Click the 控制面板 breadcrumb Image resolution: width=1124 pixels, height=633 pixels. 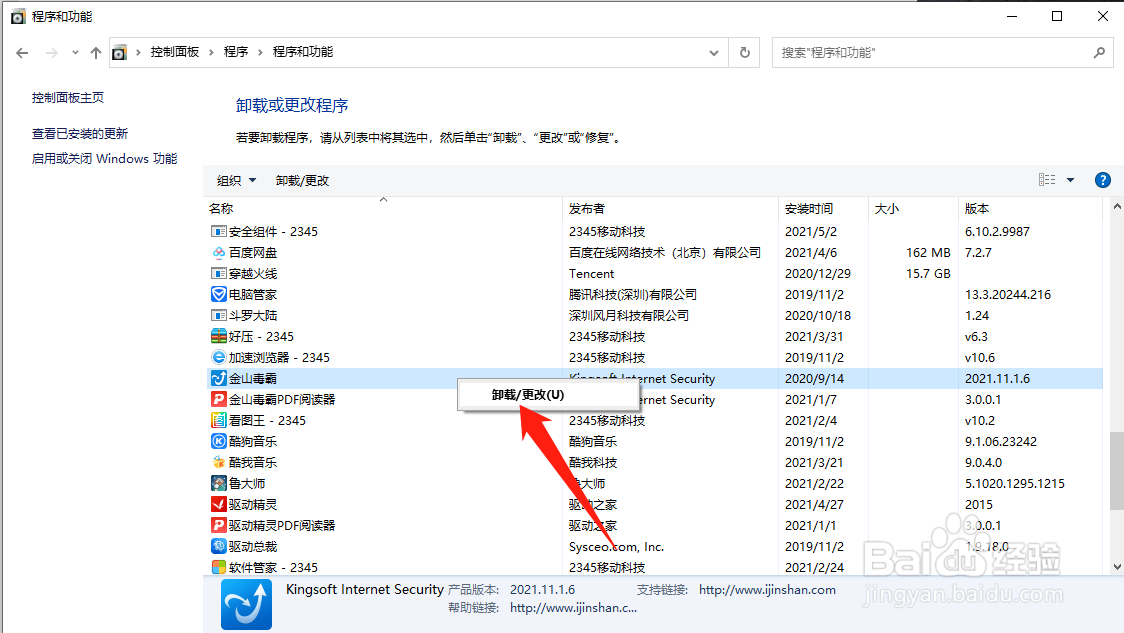(x=175, y=52)
